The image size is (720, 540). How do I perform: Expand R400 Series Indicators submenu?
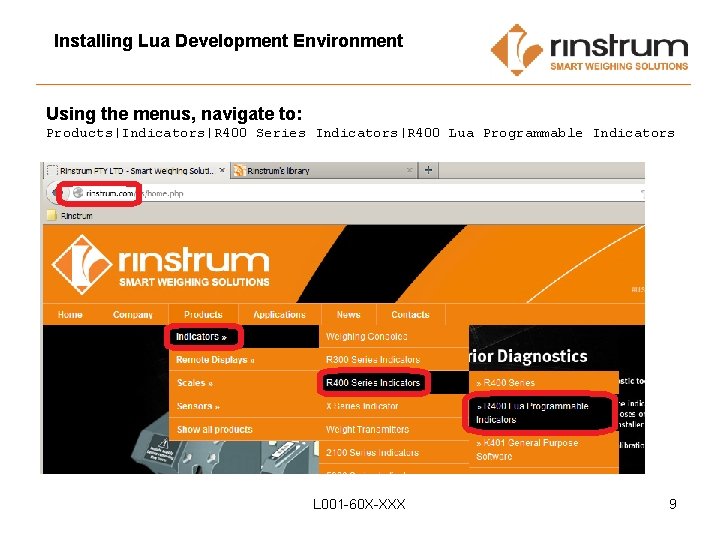pyautogui.click(x=394, y=382)
